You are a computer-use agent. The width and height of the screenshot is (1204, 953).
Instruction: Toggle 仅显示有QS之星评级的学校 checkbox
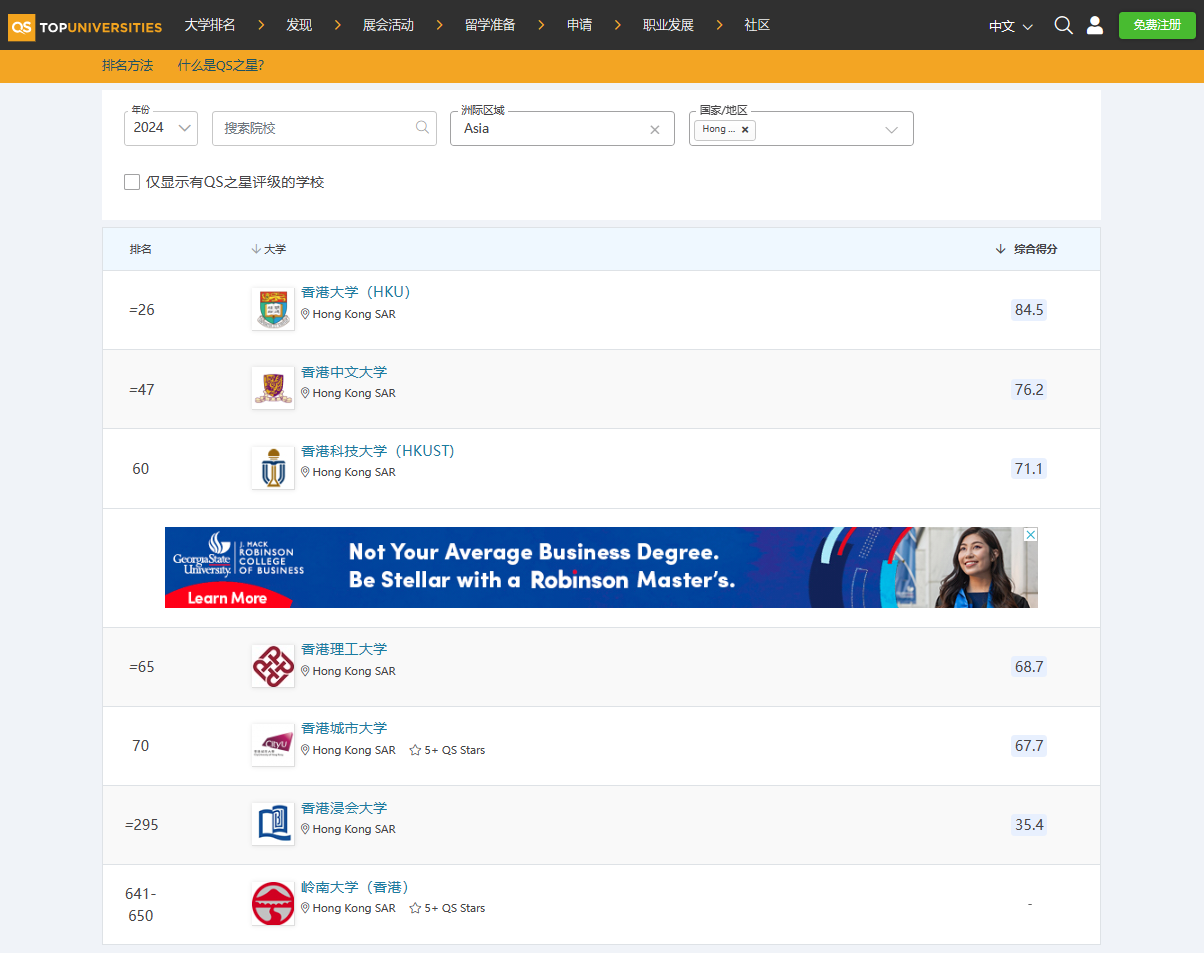(x=132, y=182)
